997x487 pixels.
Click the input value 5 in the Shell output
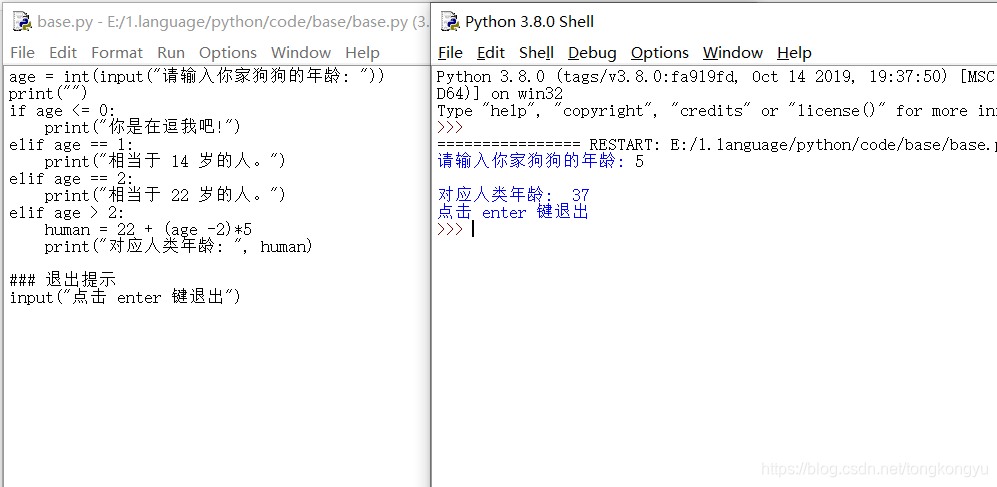click(639, 161)
